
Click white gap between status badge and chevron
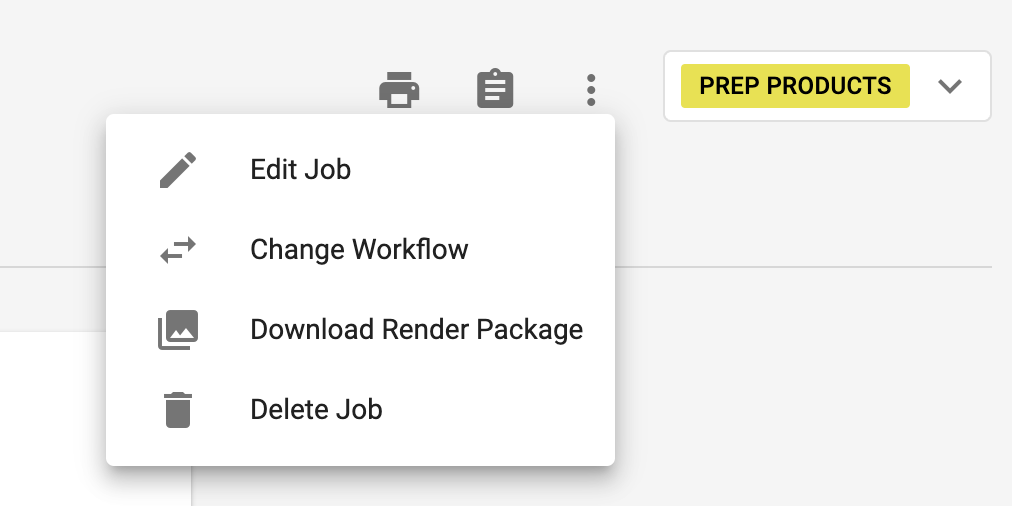[922, 86]
